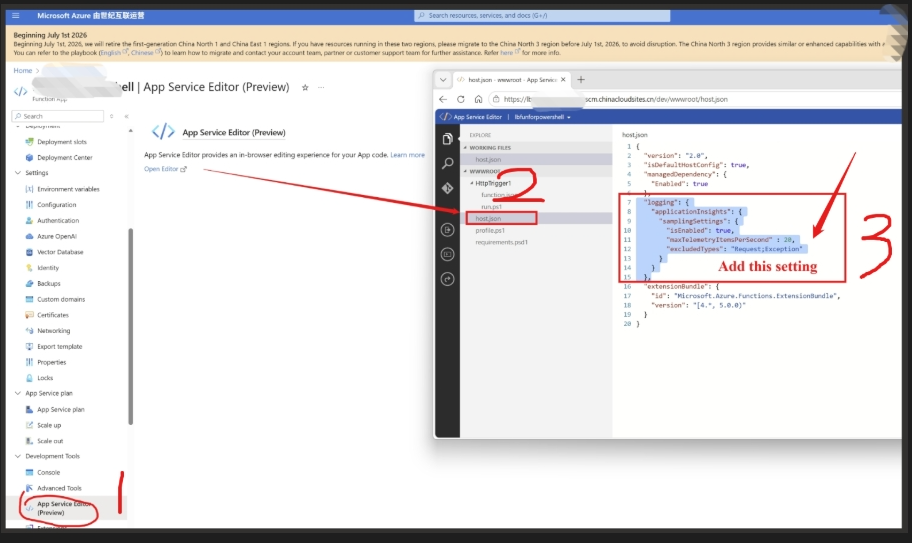Click the Advanced Tools icon
Viewport: 912px width, 543px height.
(29, 488)
